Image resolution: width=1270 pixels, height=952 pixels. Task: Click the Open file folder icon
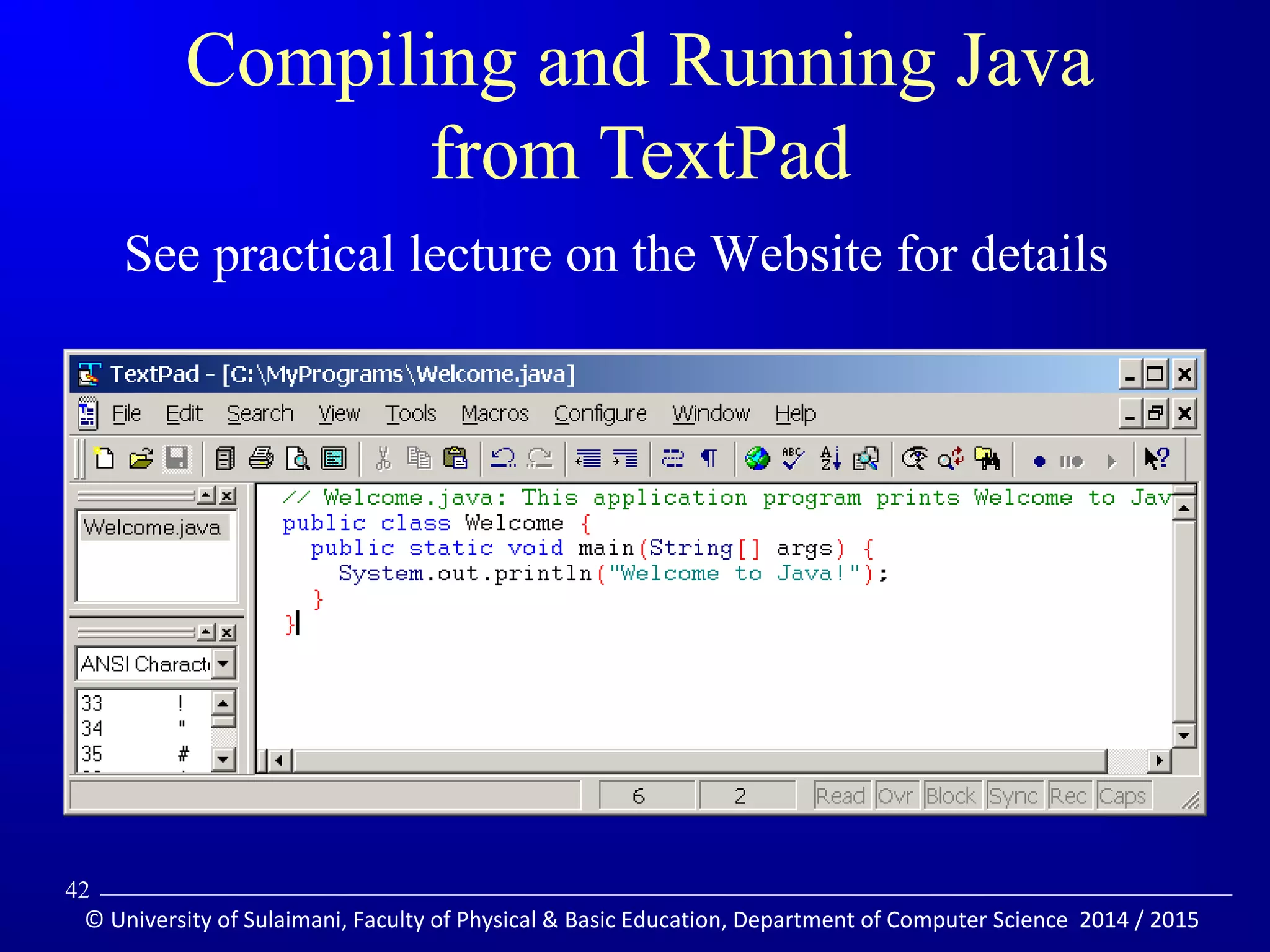pyautogui.click(x=141, y=459)
